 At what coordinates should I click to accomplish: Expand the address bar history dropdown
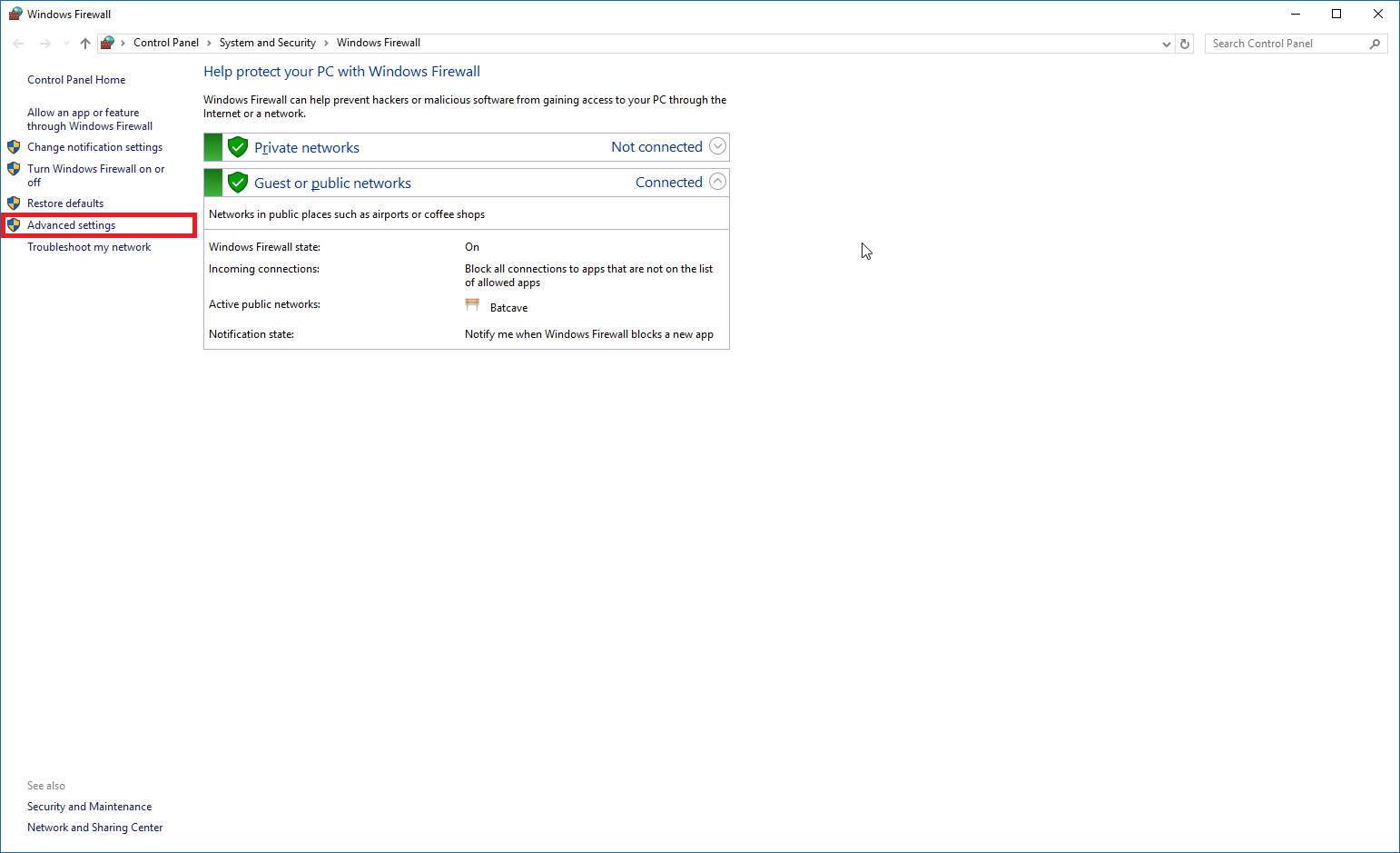[1167, 44]
